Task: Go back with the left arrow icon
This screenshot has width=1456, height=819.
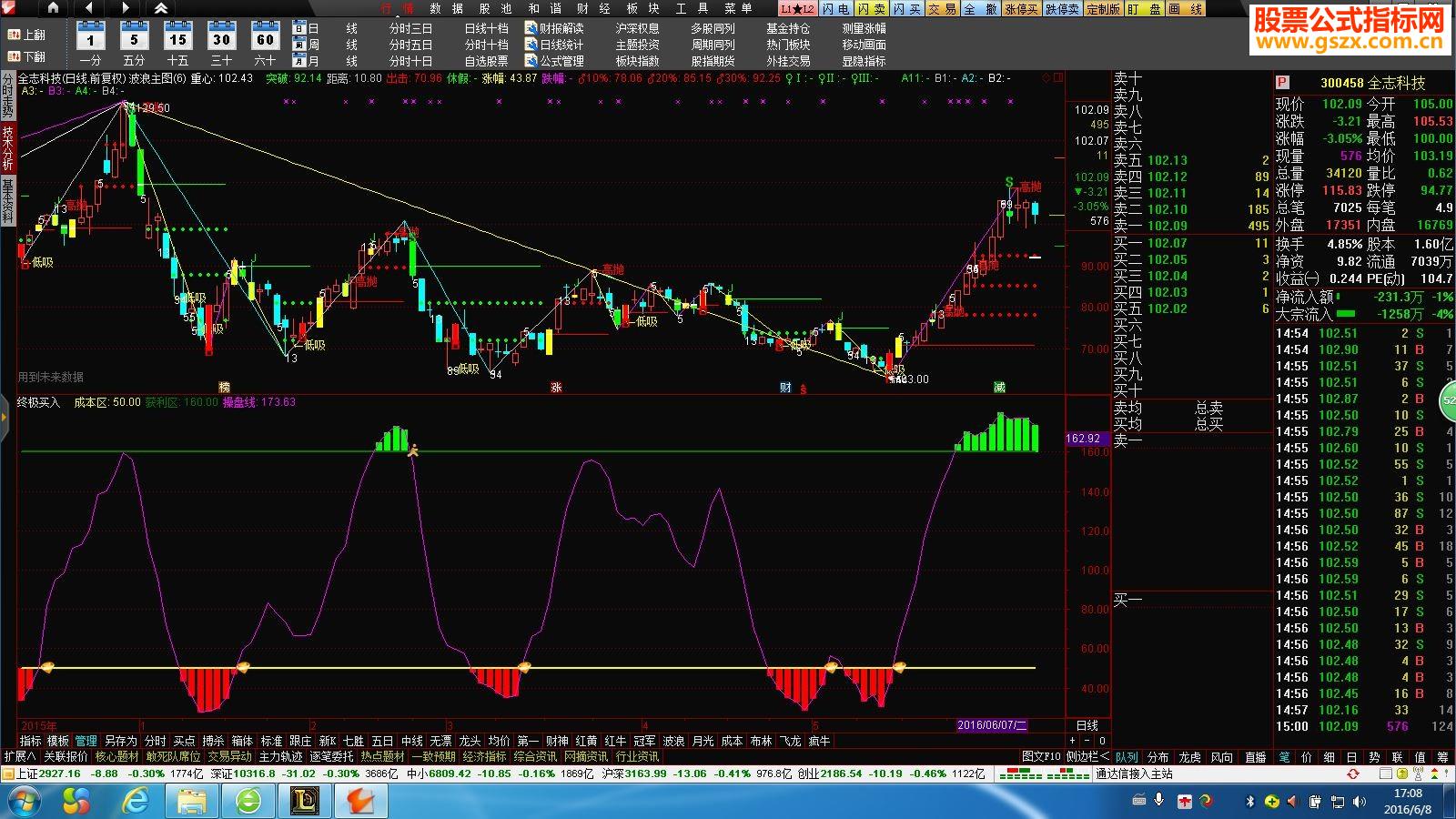Action: [x=88, y=8]
